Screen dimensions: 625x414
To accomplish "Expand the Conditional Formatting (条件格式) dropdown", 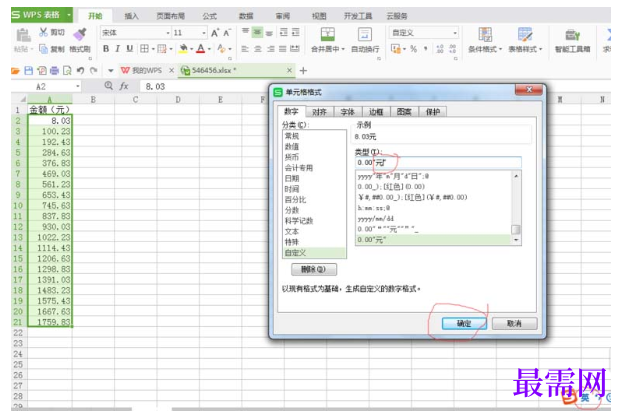I will (501, 49).
